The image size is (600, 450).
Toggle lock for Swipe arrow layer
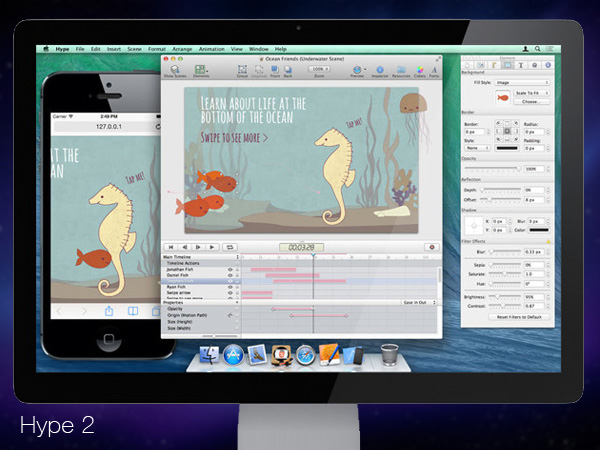[x=237, y=293]
